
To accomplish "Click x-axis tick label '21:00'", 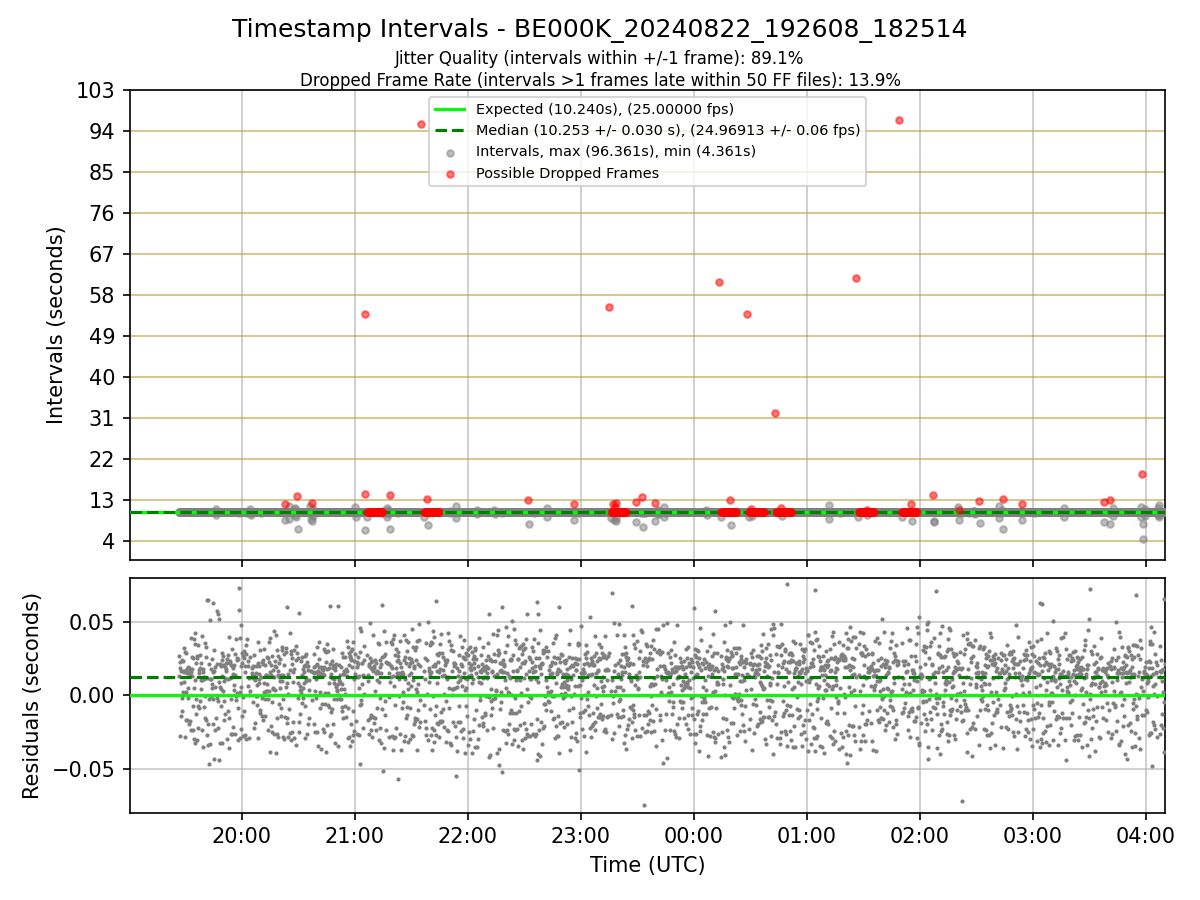I will [x=355, y=835].
